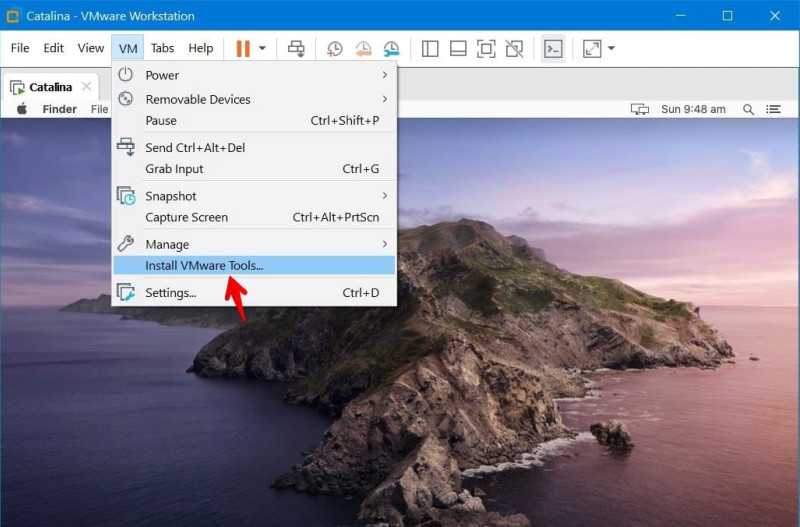The image size is (800, 527).
Task: Toggle the console view toolbar icon
Action: 553,48
